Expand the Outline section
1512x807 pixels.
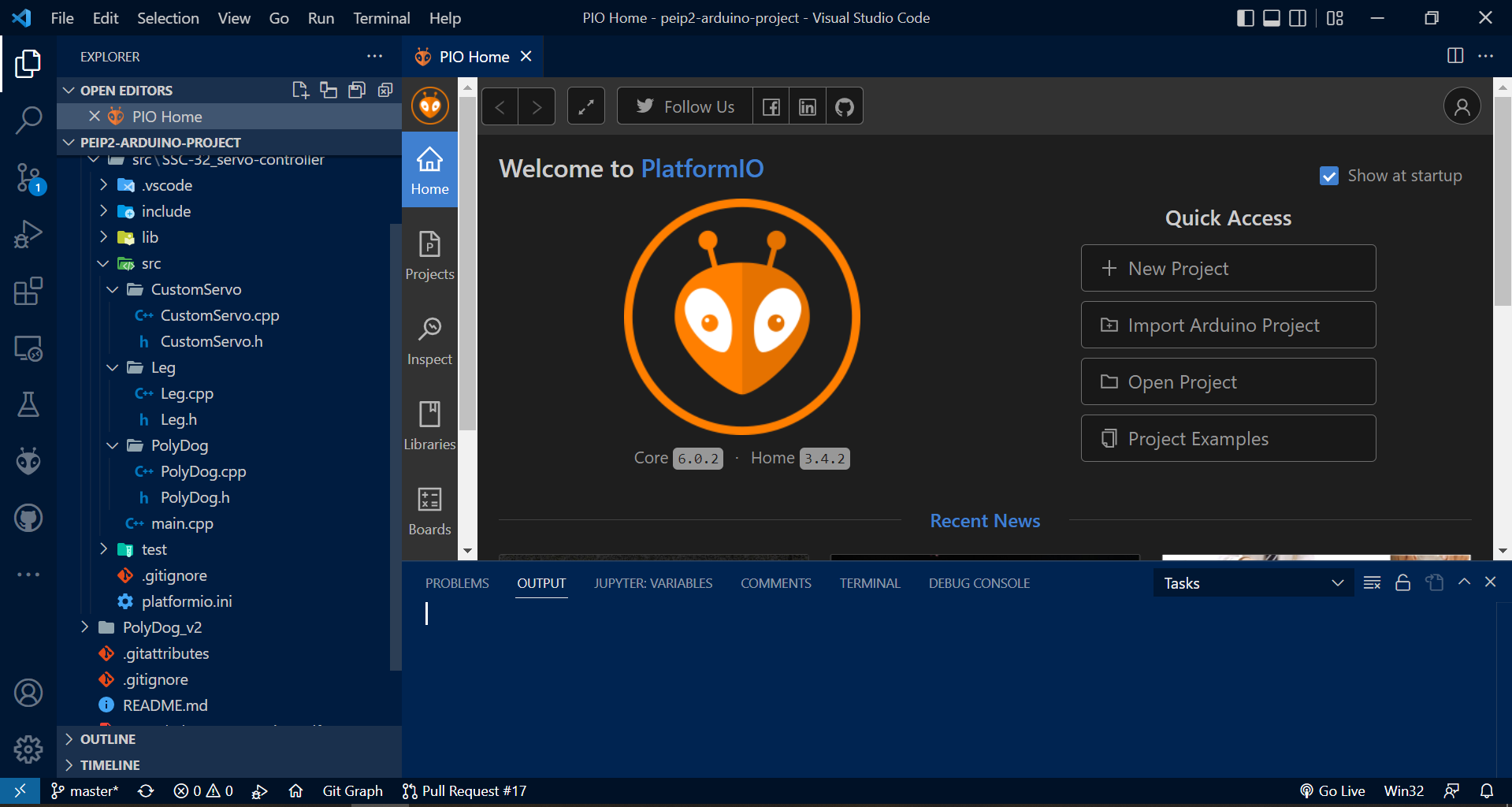(x=69, y=739)
